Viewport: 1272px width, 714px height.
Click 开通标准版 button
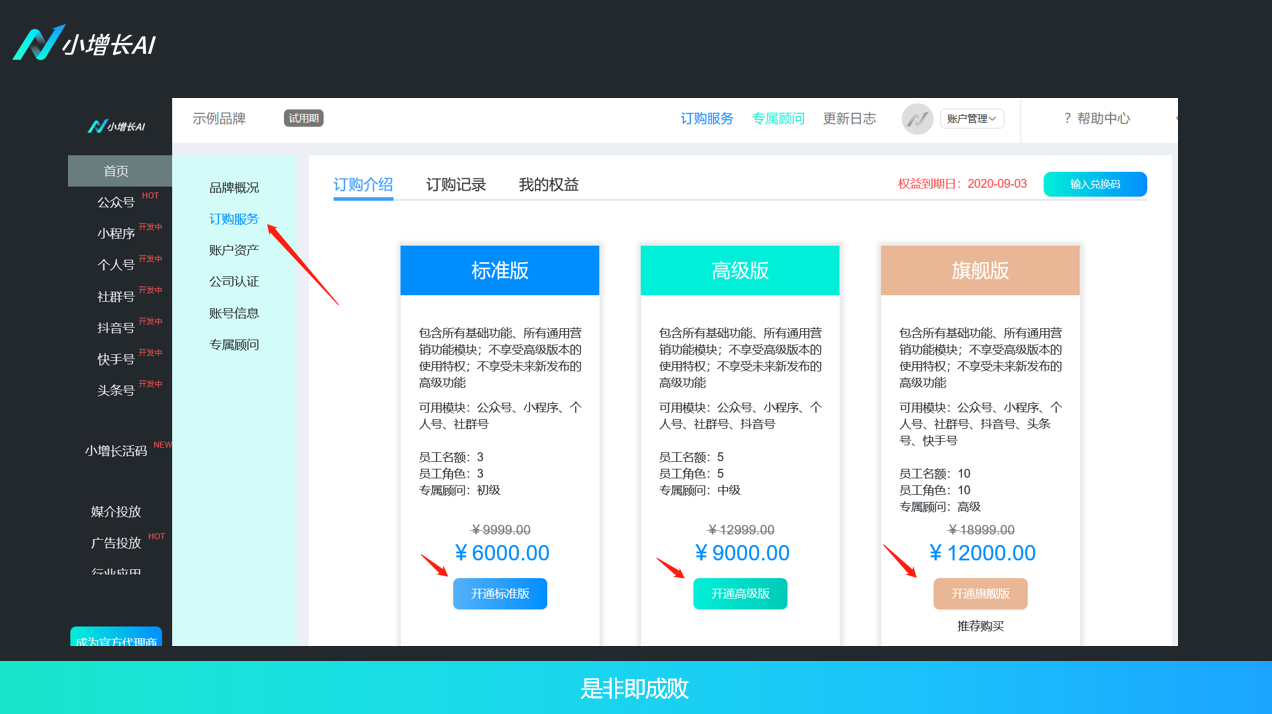(x=500, y=594)
